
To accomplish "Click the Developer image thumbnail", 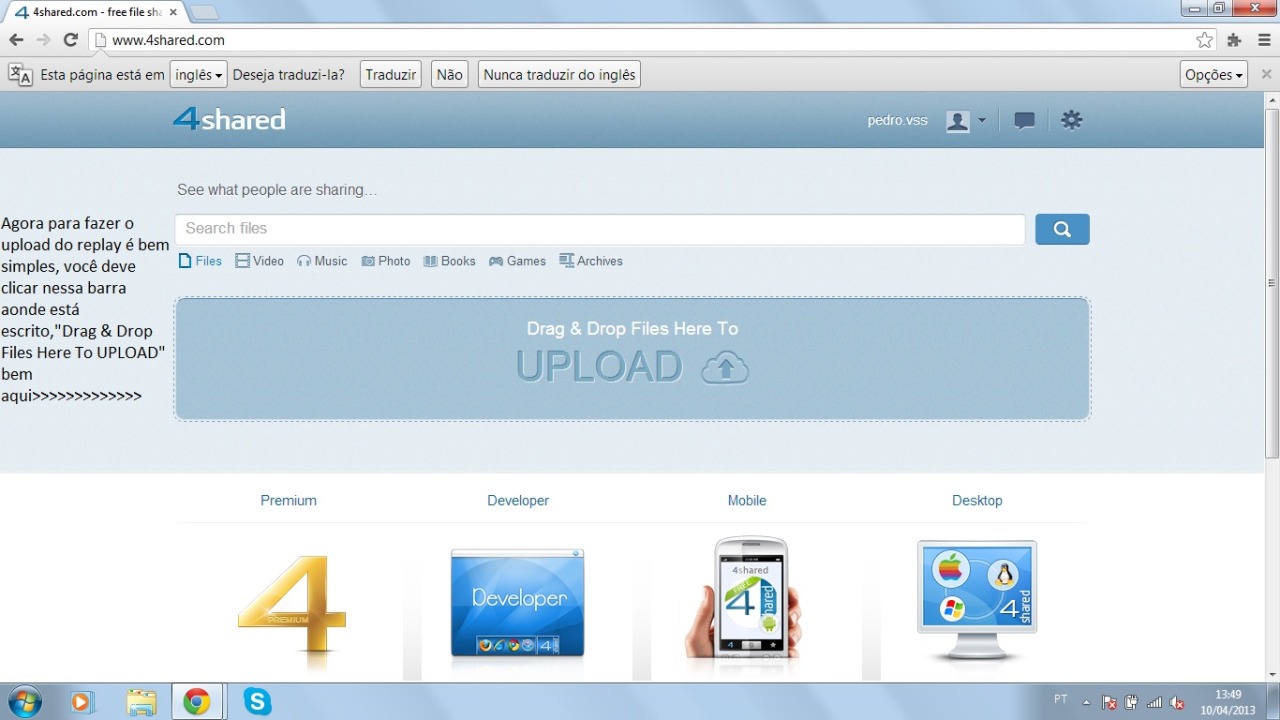I will click(518, 604).
